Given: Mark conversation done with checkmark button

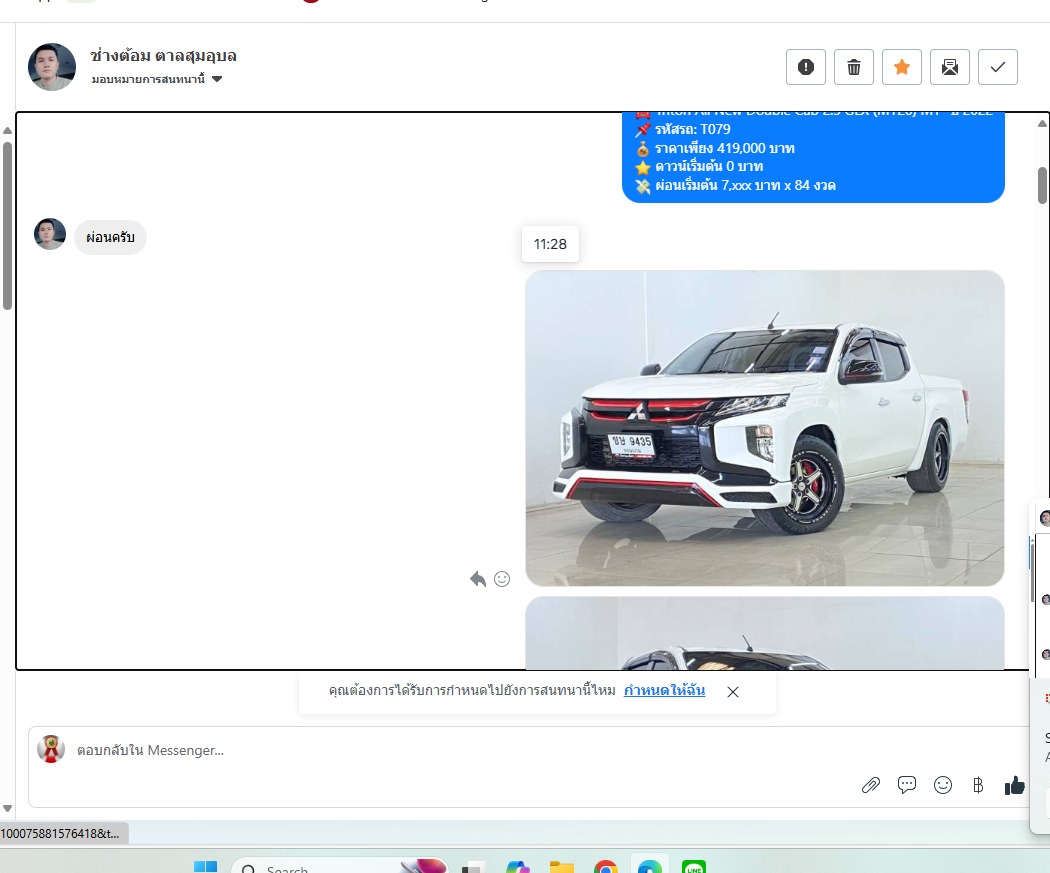Looking at the screenshot, I should pyautogui.click(x=998, y=67).
